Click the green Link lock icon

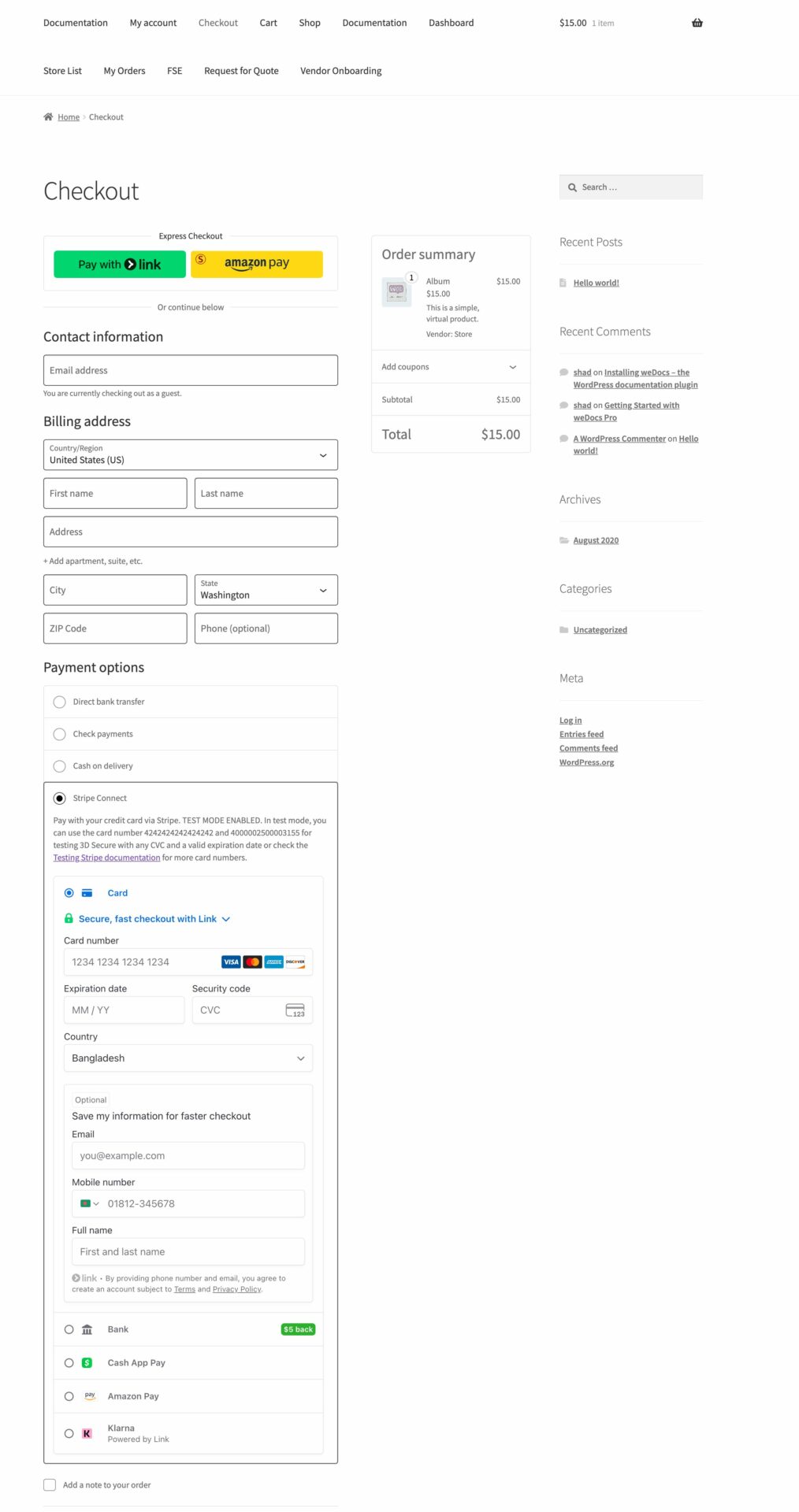[x=69, y=918]
